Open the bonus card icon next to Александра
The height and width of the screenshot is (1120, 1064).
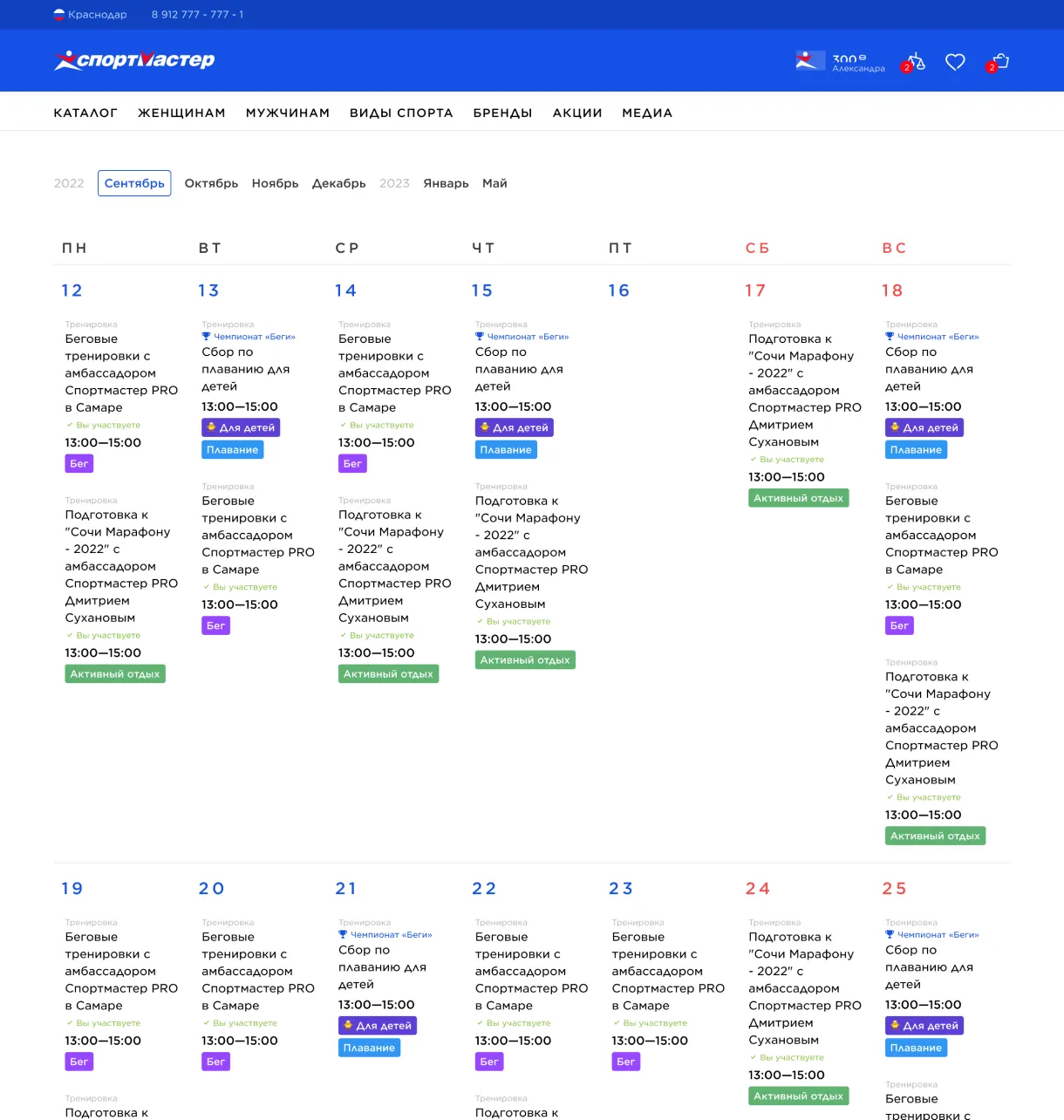pyautogui.click(x=810, y=61)
